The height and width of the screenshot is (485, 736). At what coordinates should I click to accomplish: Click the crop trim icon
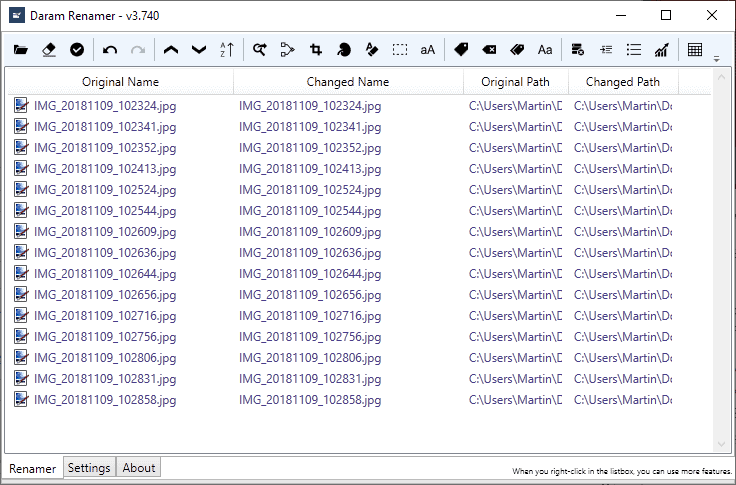click(x=316, y=49)
